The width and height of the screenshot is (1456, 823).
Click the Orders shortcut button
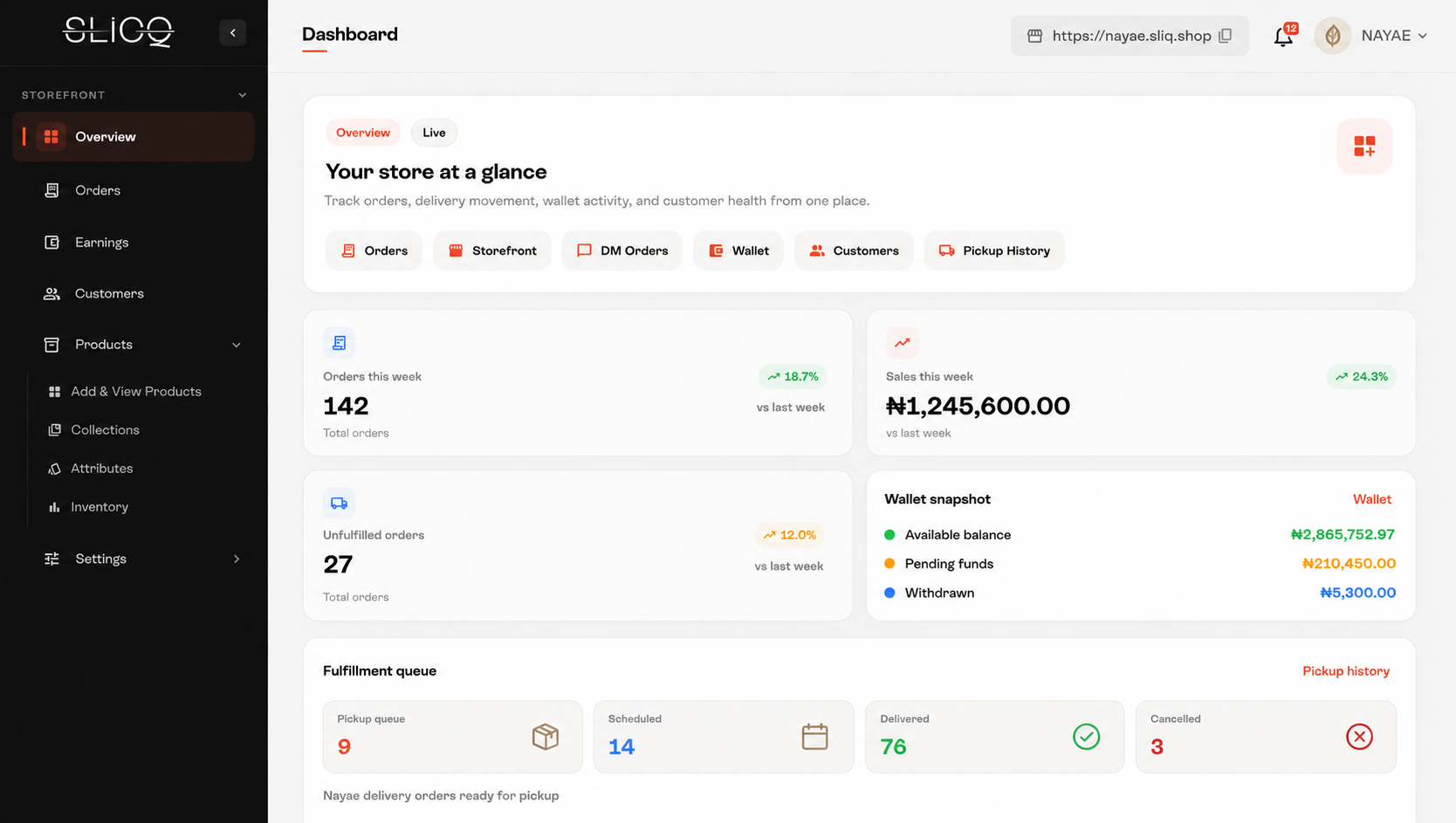(374, 250)
